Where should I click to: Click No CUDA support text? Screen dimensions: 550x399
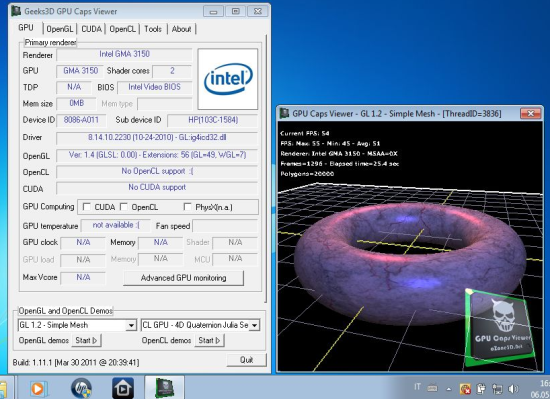pos(157,188)
